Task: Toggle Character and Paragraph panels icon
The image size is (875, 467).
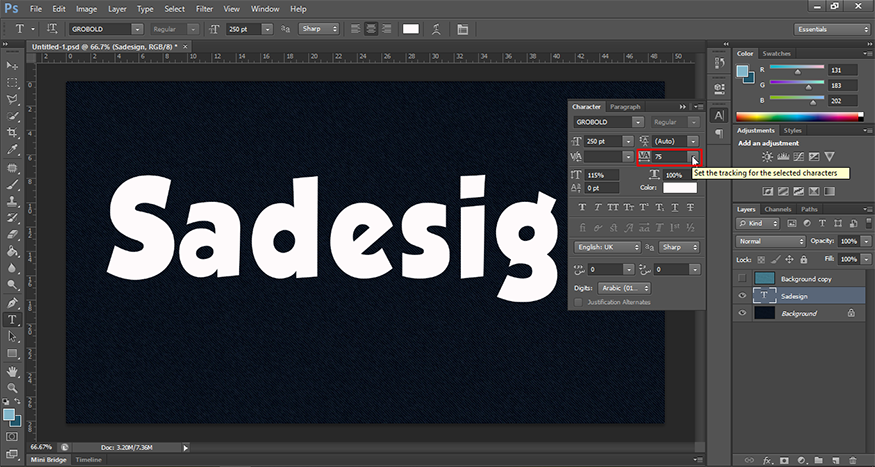Action: pos(463,29)
